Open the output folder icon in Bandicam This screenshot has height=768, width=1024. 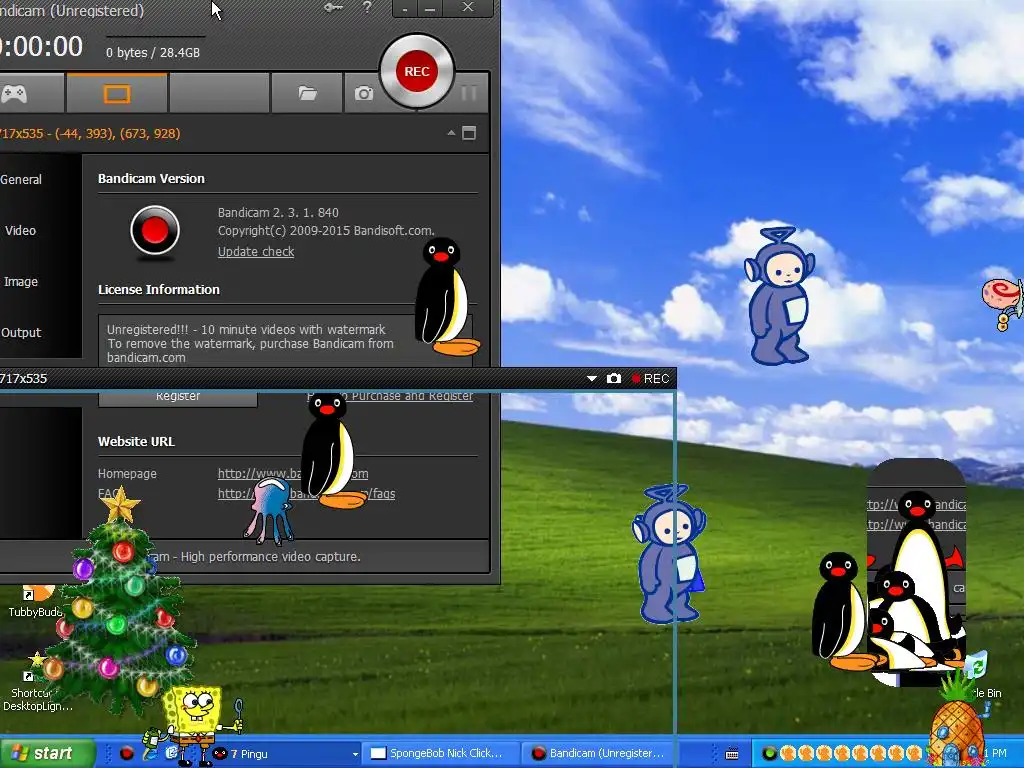click(x=307, y=93)
